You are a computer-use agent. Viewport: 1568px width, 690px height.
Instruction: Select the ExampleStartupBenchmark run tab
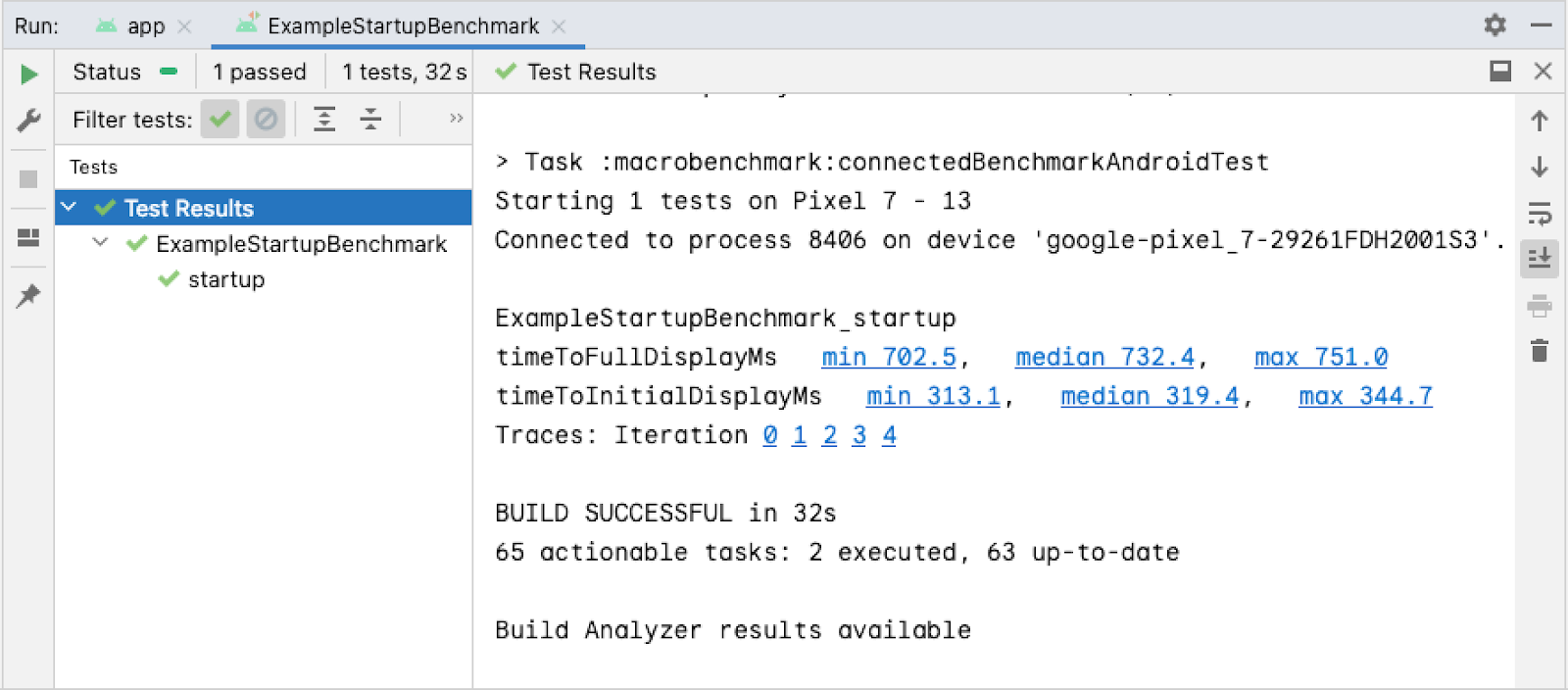402,26
